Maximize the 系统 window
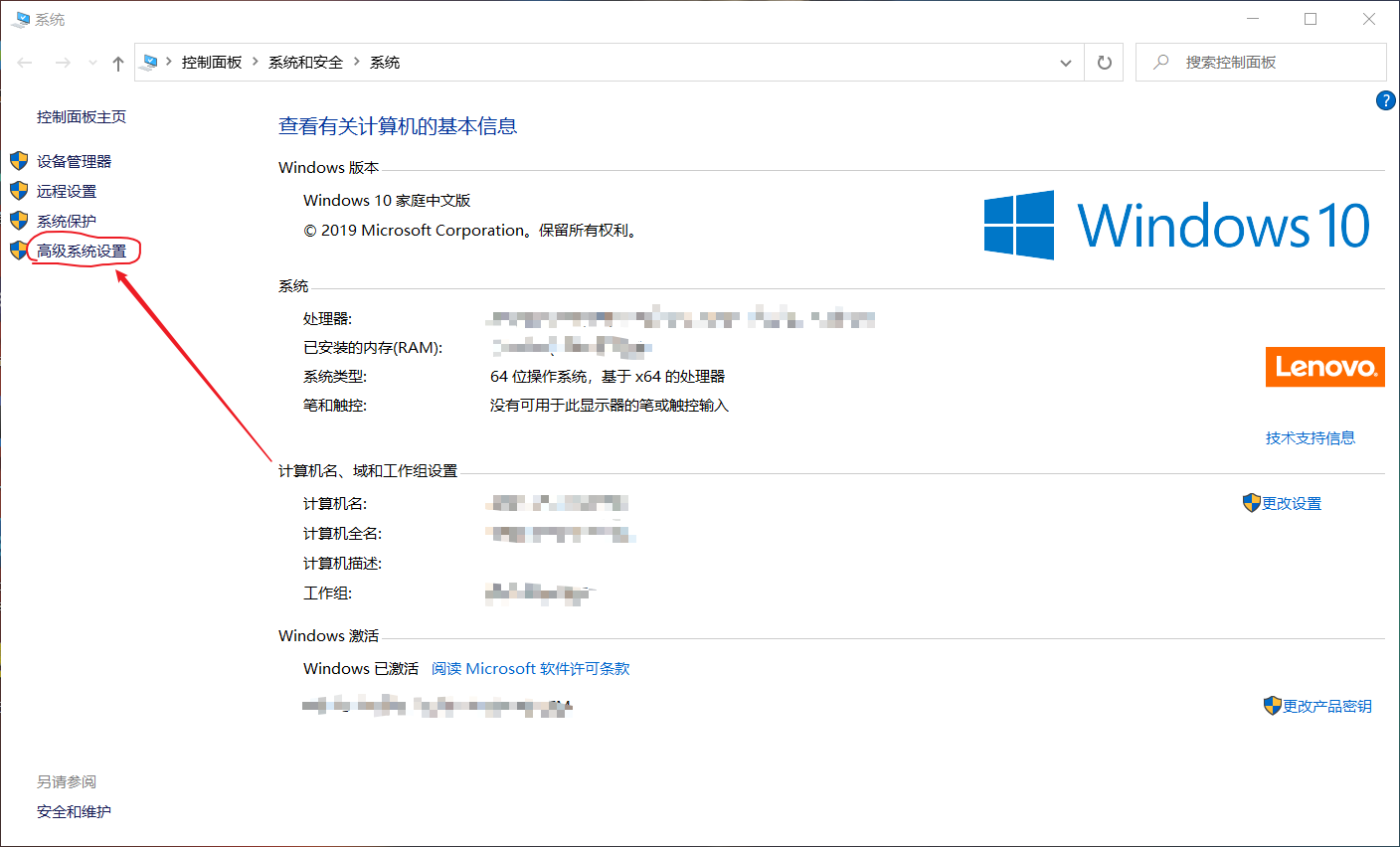 tap(1311, 19)
